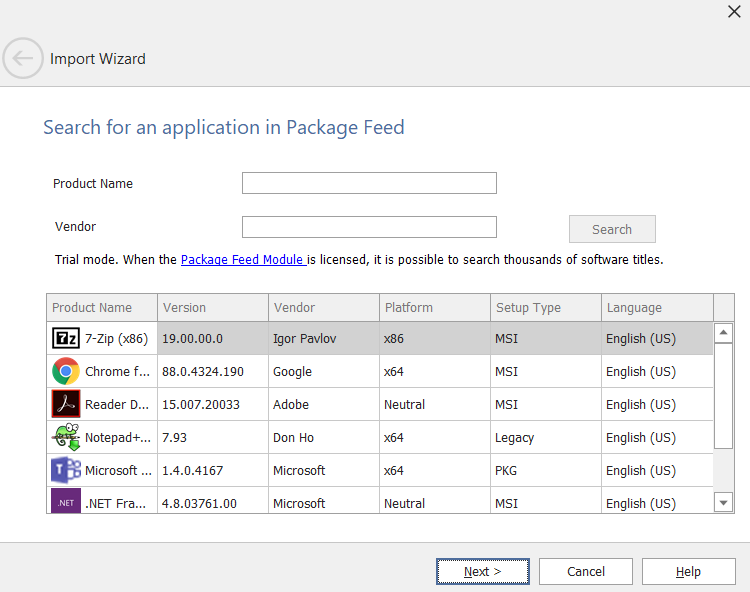This screenshot has width=750, height=592.
Task: Click the Notepad++ chameleon icon
Action: click(x=66, y=437)
